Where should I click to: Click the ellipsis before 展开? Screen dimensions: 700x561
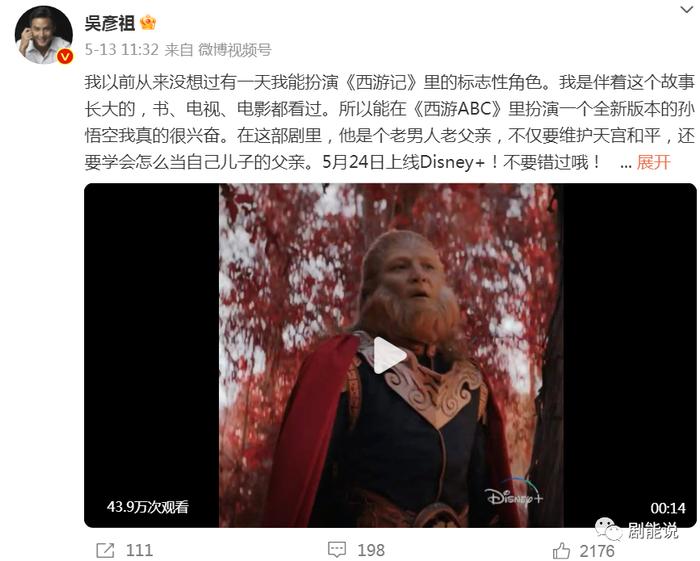626,164
